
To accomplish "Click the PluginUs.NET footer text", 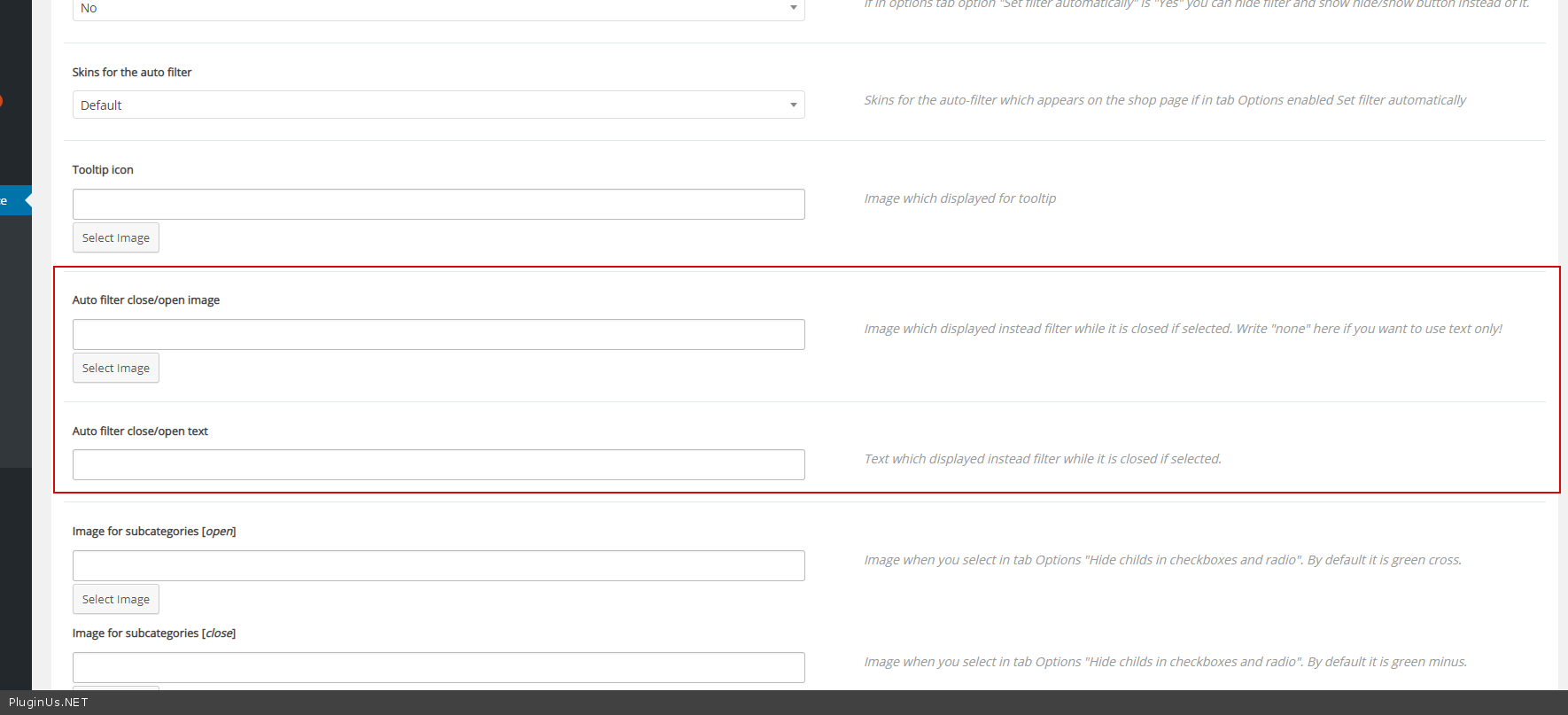I will coord(49,703).
